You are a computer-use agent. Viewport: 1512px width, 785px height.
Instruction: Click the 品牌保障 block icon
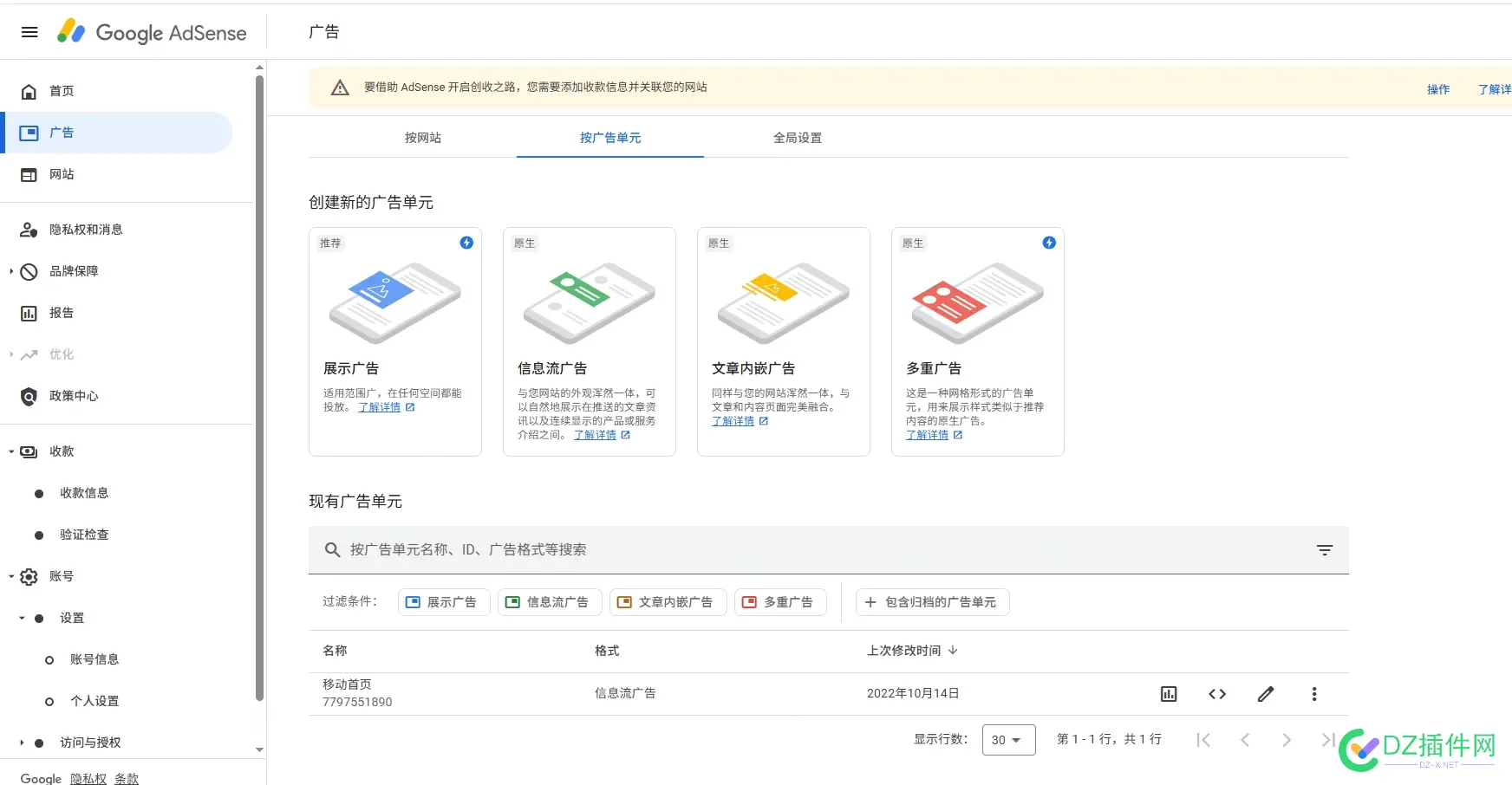point(29,271)
